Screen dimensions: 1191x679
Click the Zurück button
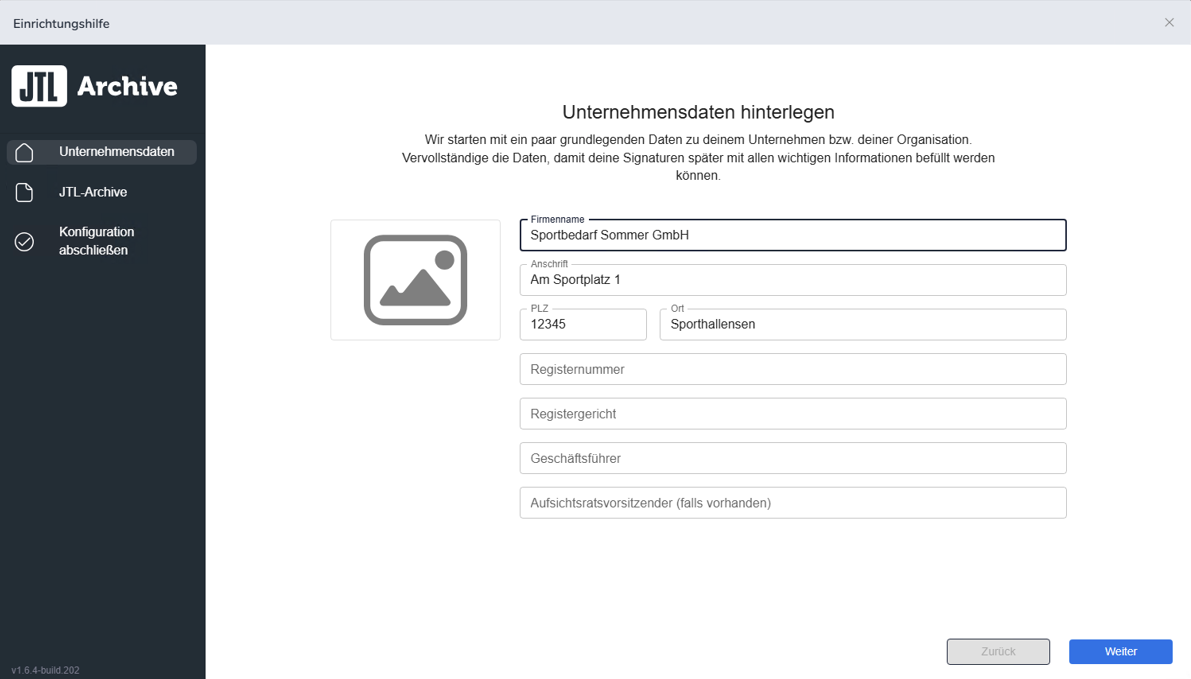(998, 651)
